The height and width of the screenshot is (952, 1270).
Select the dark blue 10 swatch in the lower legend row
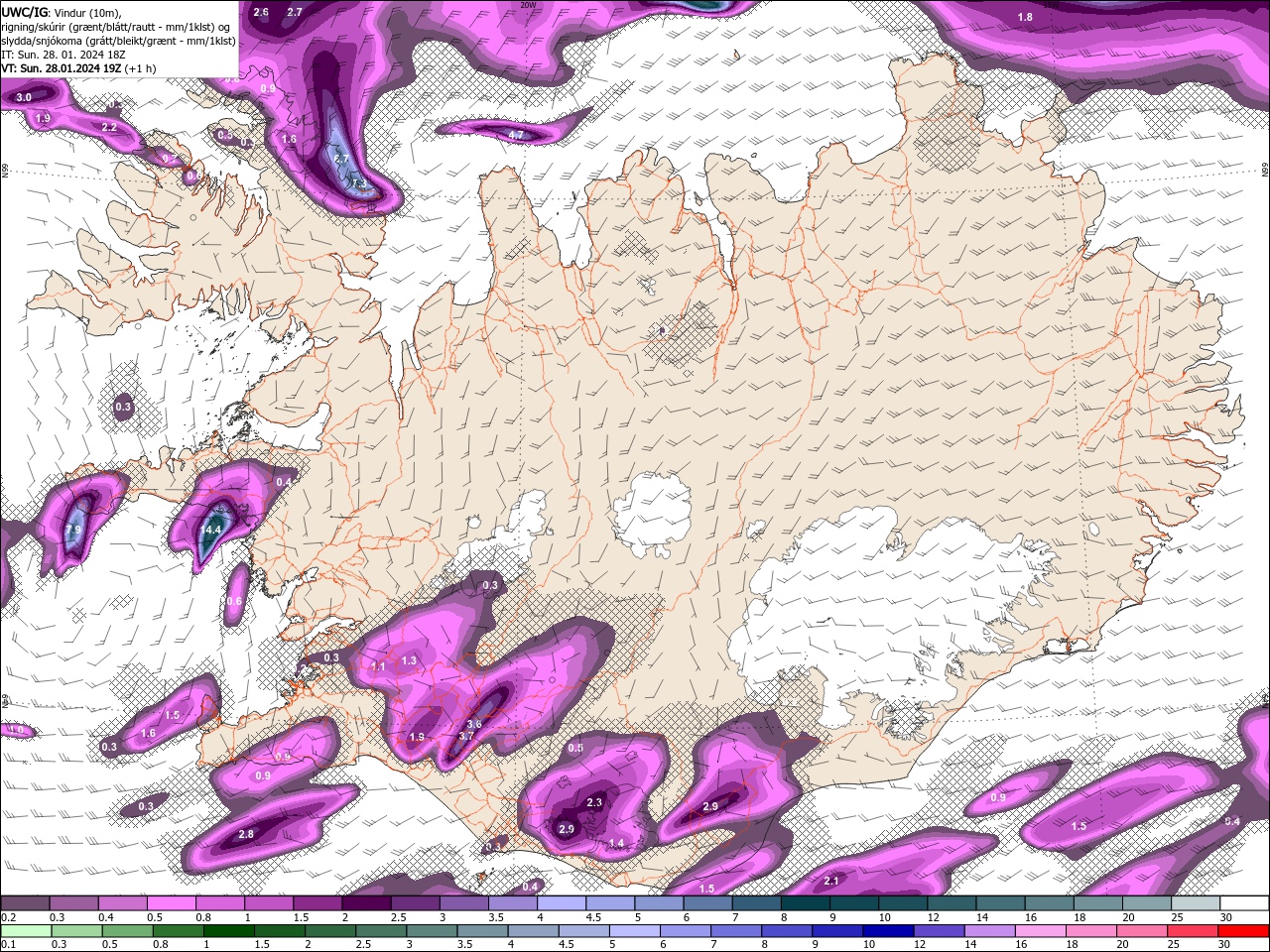tap(889, 930)
